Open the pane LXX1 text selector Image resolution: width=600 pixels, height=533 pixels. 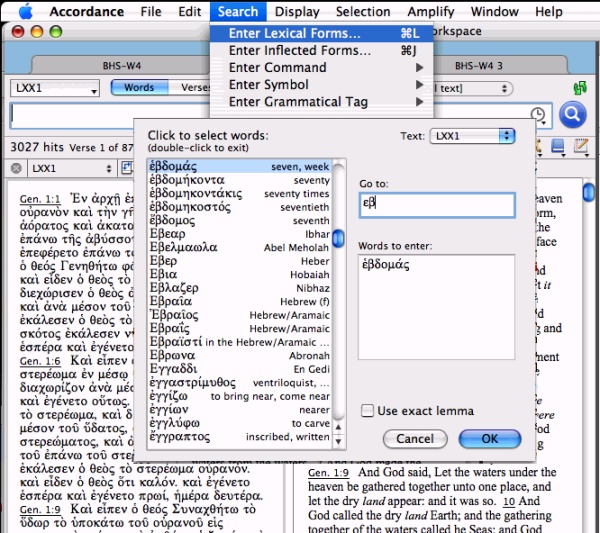pyautogui.click(x=71, y=168)
